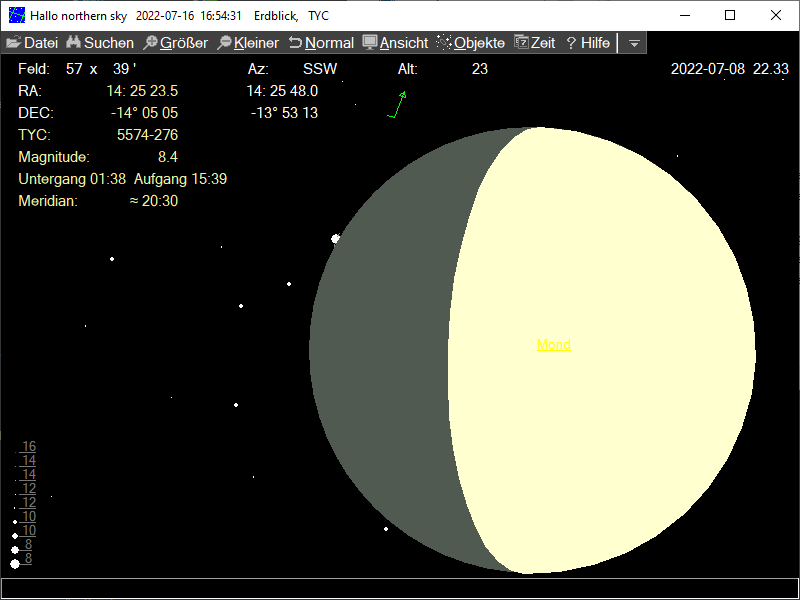800x600 pixels.
Task: Click the yellow Mond label link
Action: click(553, 345)
